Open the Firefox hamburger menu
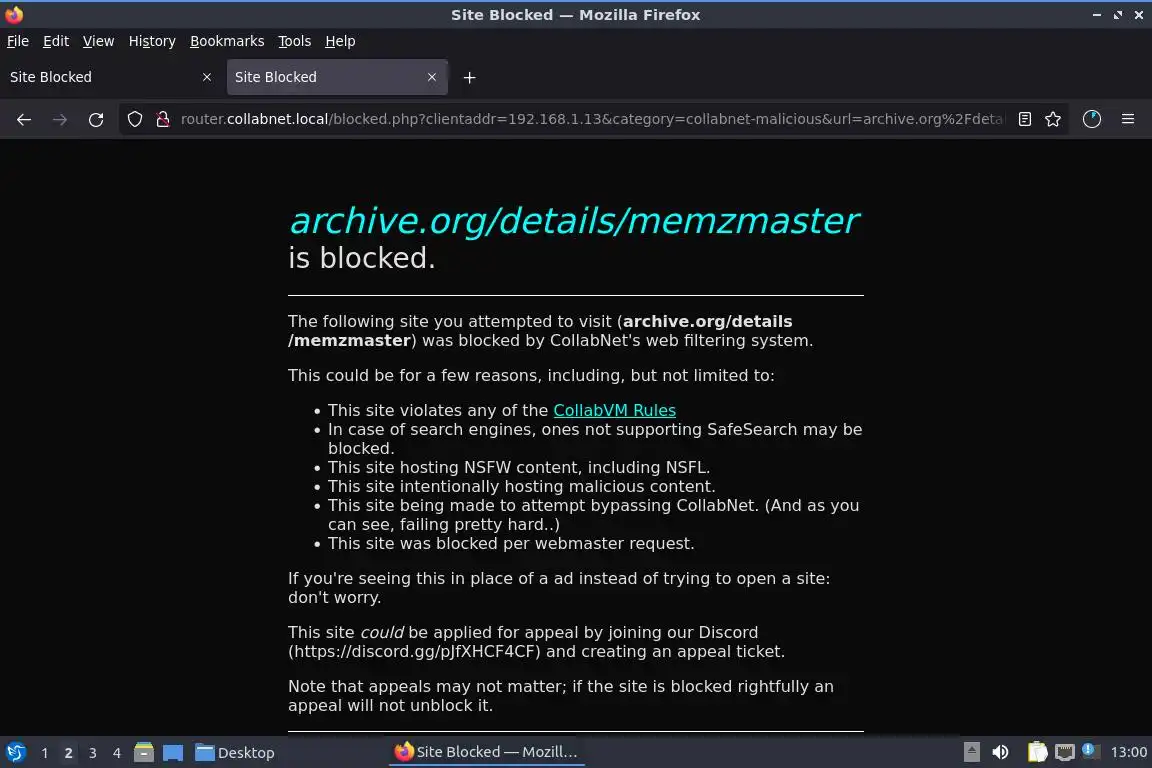 pos(1128,119)
